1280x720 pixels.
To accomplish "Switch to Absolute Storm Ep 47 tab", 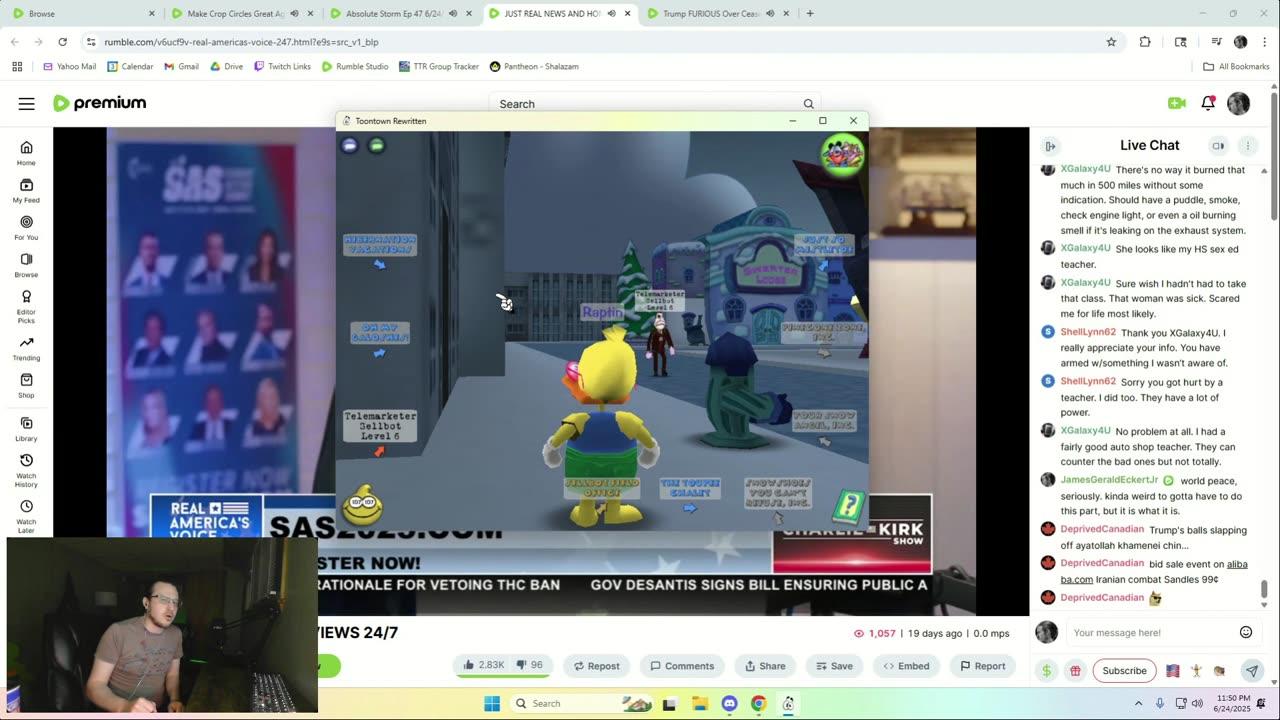I will tap(401, 13).
